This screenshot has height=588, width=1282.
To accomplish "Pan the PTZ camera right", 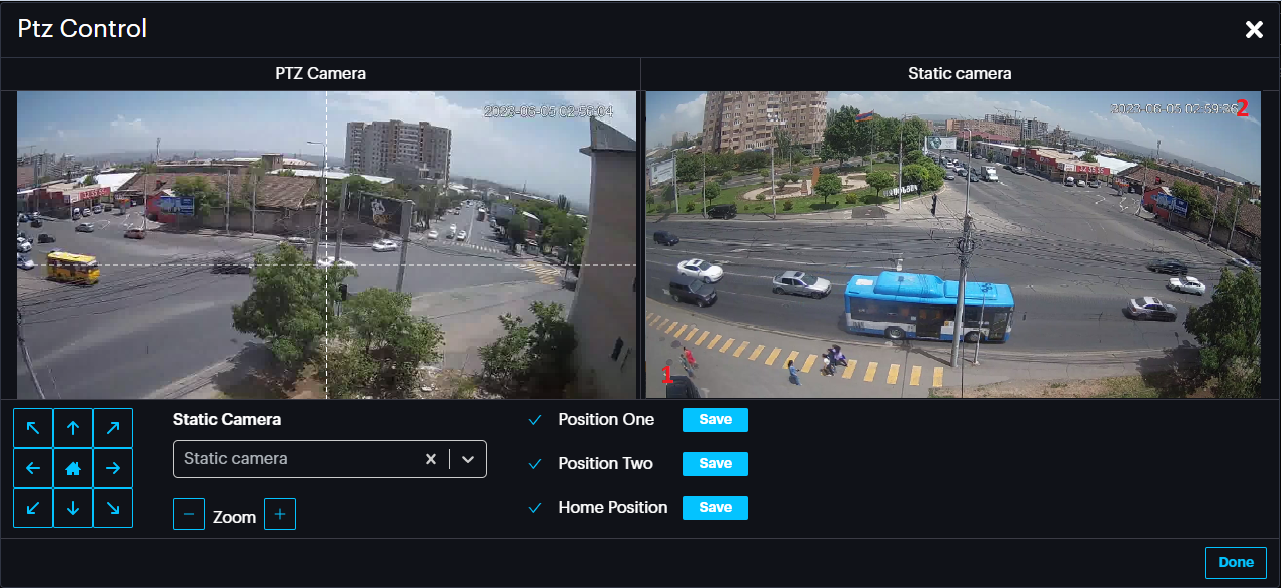I will coord(113,468).
